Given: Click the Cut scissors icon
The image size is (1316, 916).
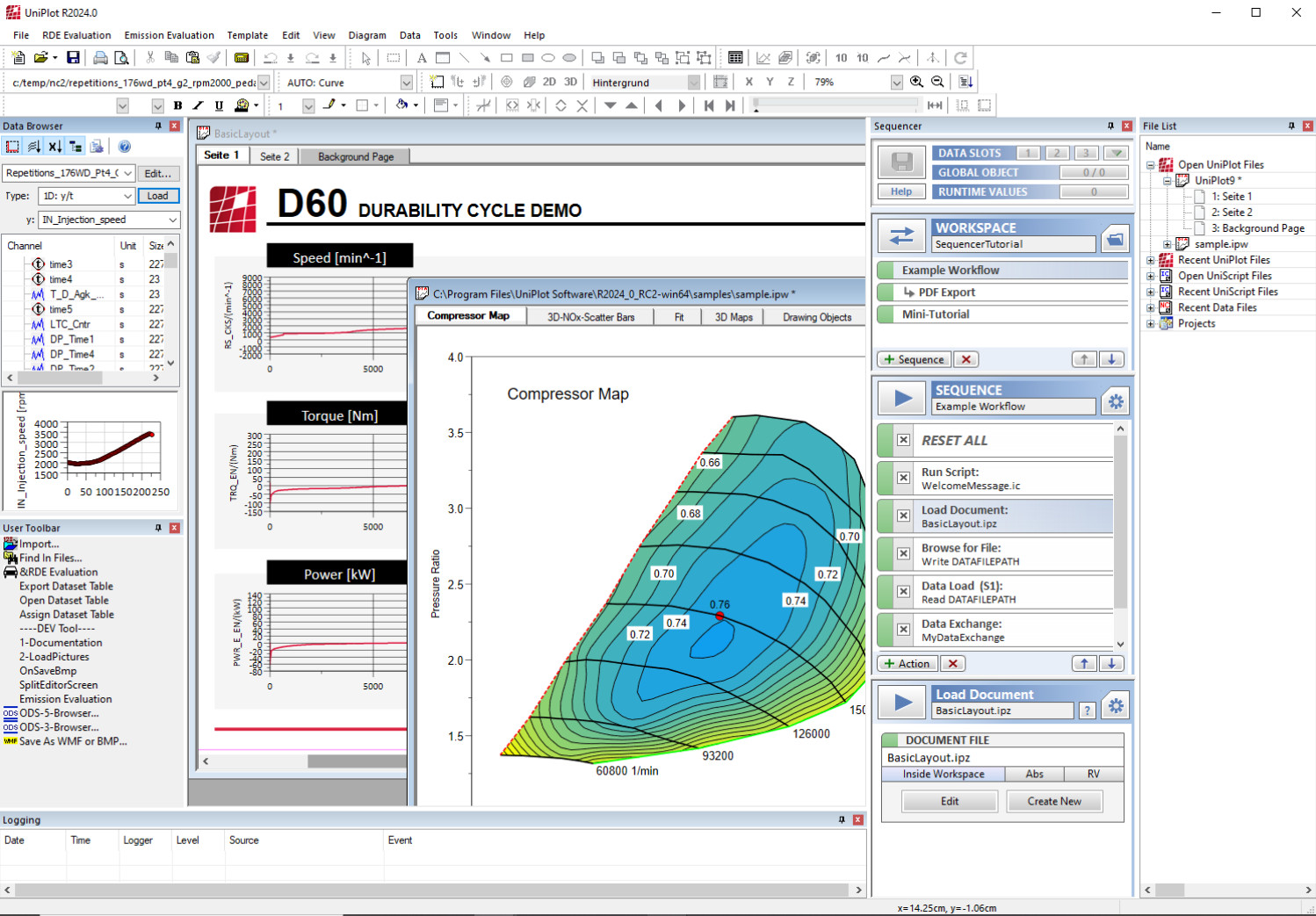Looking at the screenshot, I should pos(150,58).
